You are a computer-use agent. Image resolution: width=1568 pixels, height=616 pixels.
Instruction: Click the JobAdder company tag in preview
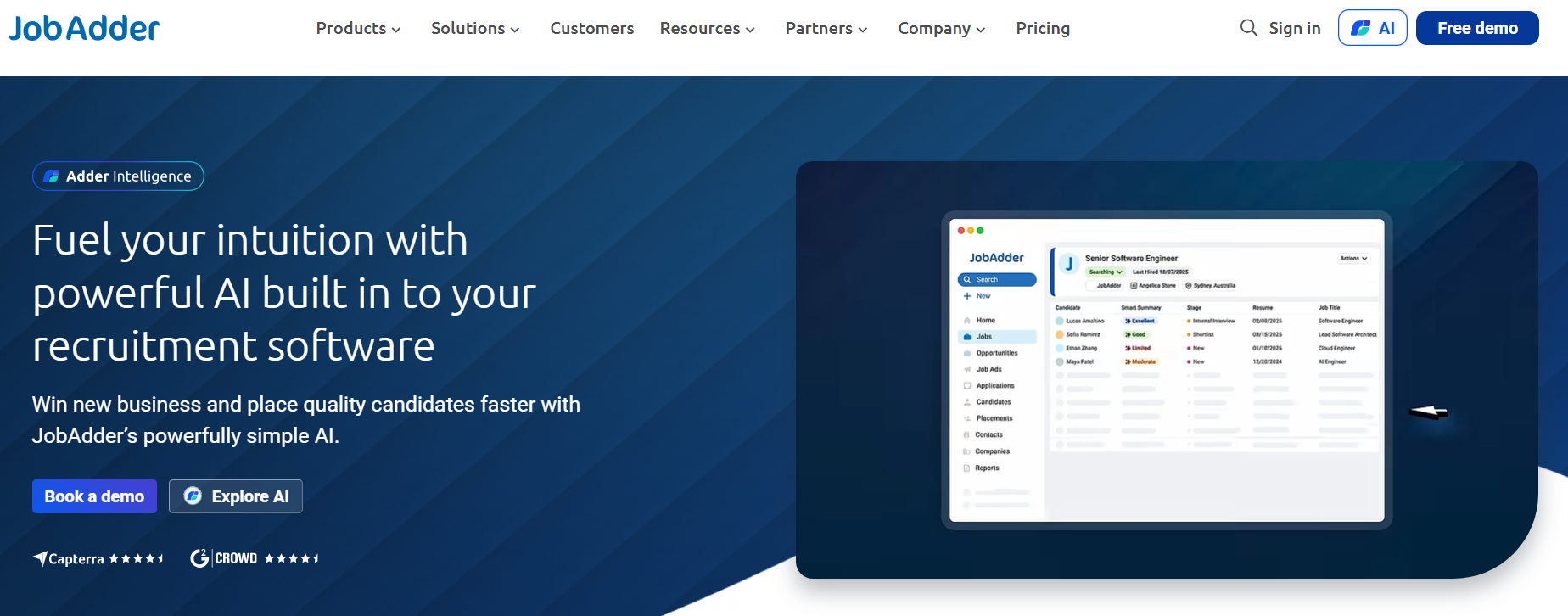[1104, 286]
